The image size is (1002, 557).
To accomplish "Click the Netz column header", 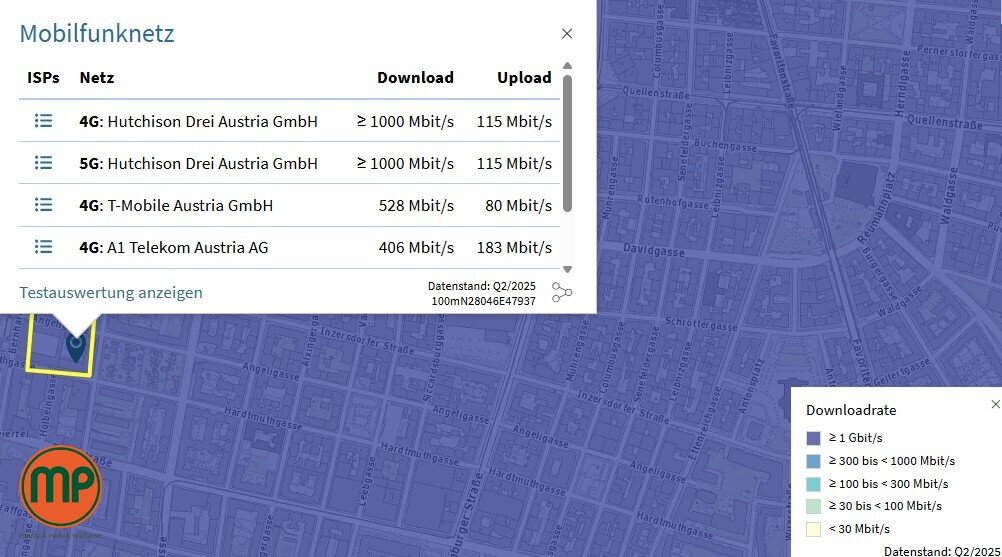I will pos(96,78).
